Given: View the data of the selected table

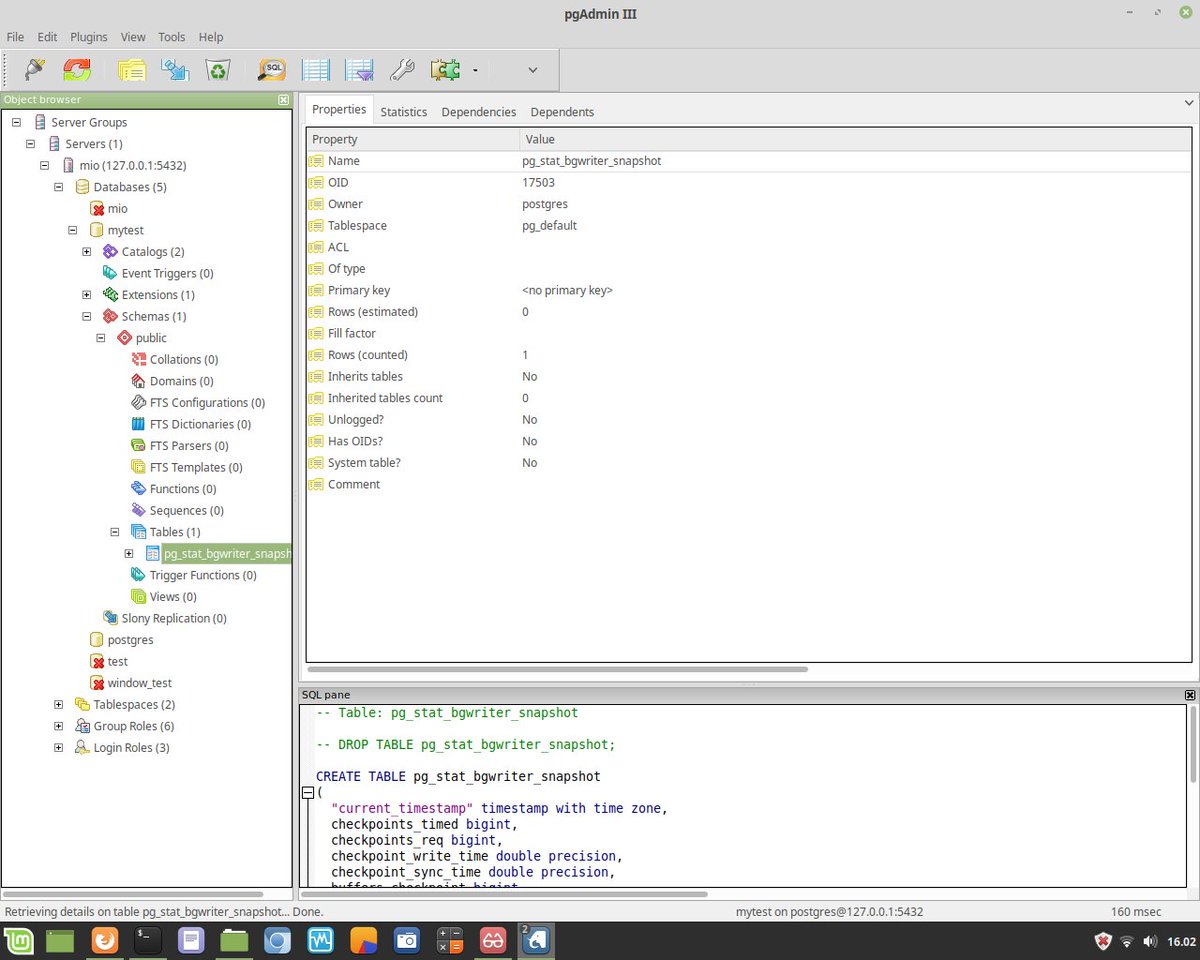Looking at the screenshot, I should point(315,70).
